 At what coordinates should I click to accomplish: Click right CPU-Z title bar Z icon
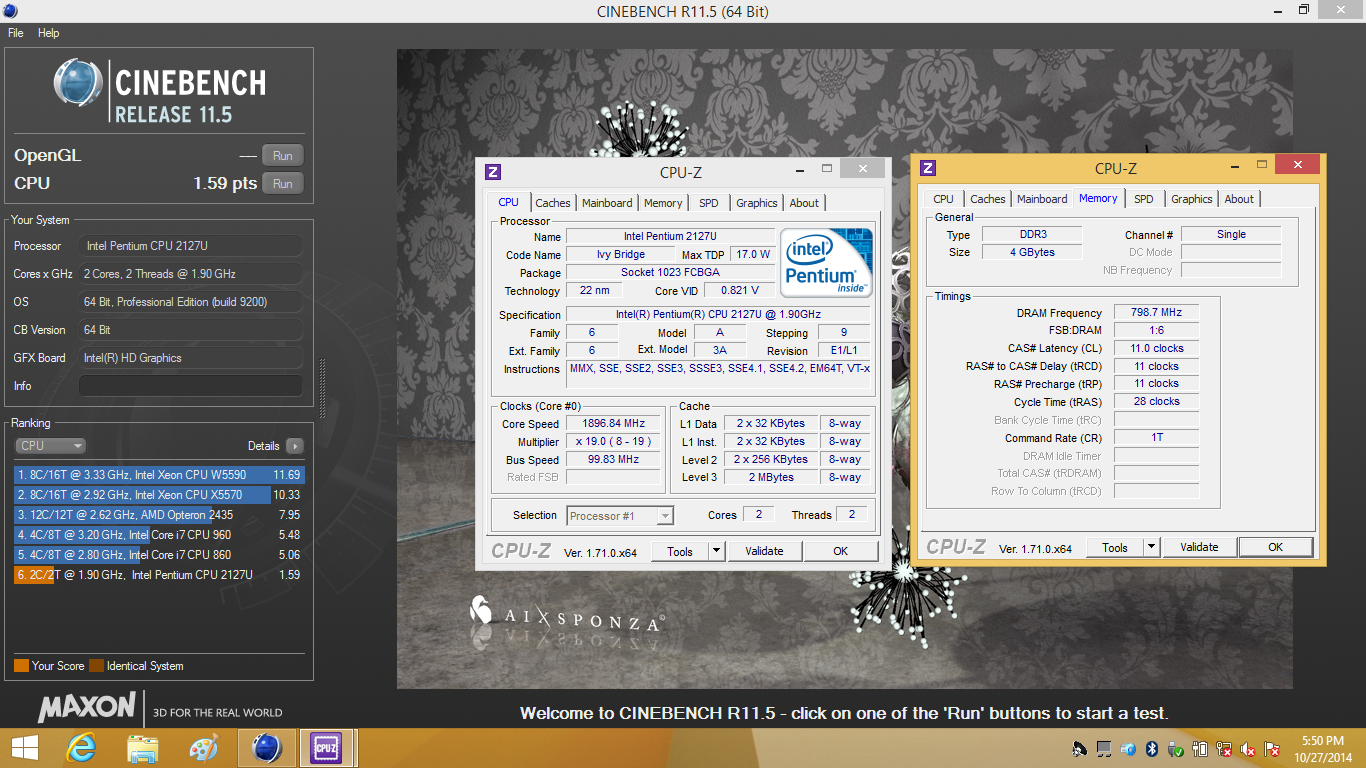(928, 168)
